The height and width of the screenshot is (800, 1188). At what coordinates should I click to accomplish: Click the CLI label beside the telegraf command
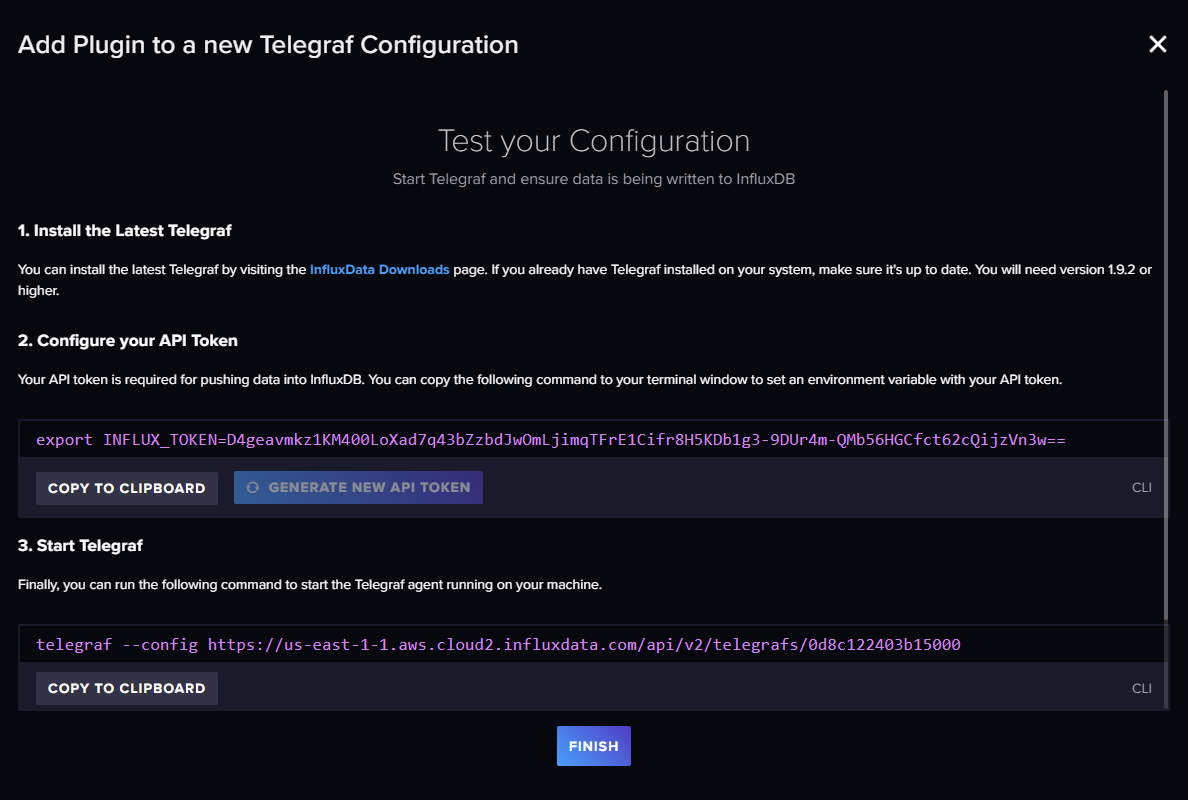1141,688
